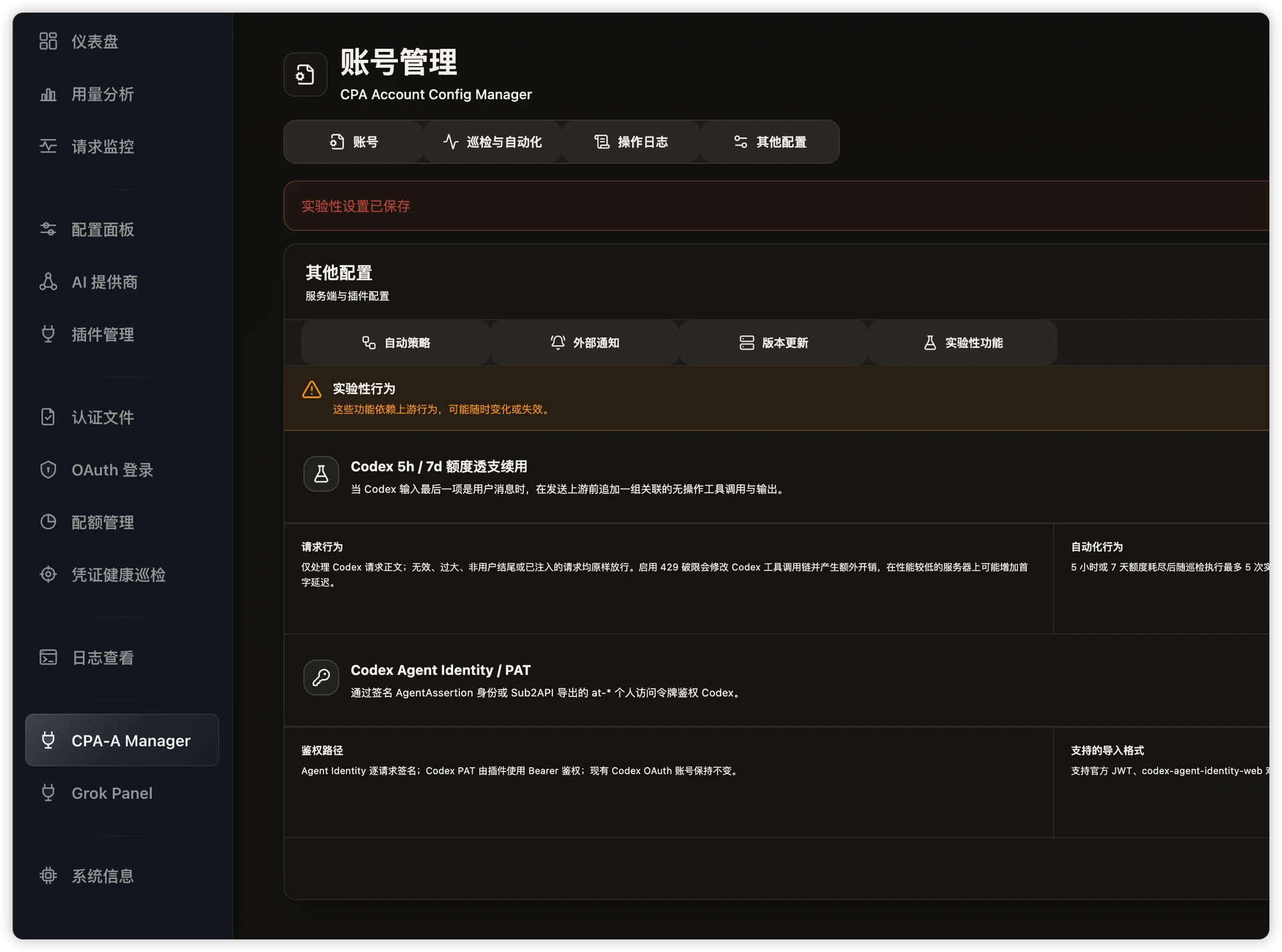This screenshot has width=1282, height=952.
Task: Click the flask icon beside Codex 5h / 7d
Action: coord(321,474)
